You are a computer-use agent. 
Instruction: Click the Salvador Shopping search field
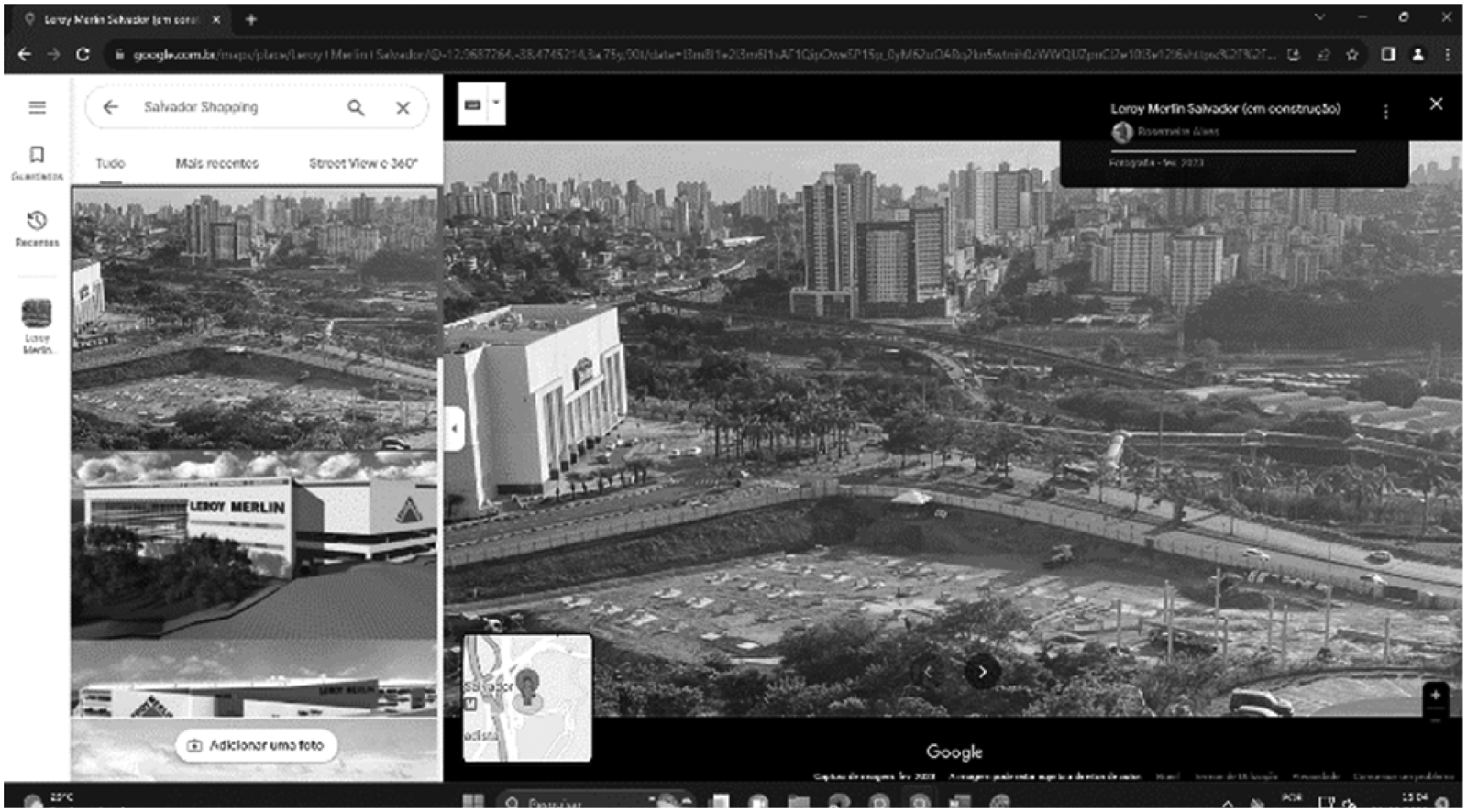coord(238,107)
